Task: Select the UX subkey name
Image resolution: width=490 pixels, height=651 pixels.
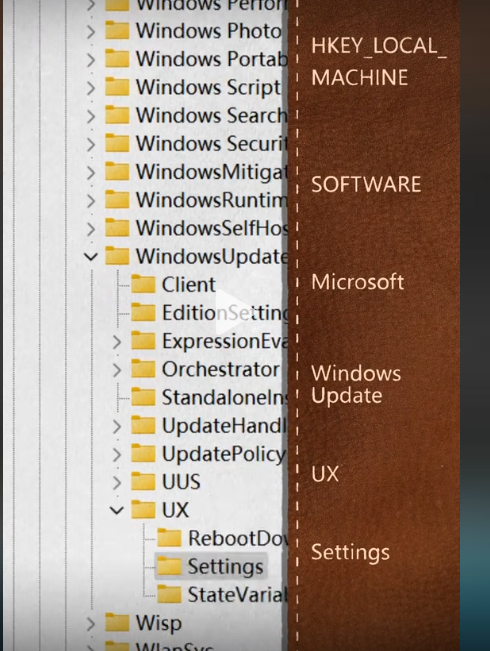Action: (175, 510)
